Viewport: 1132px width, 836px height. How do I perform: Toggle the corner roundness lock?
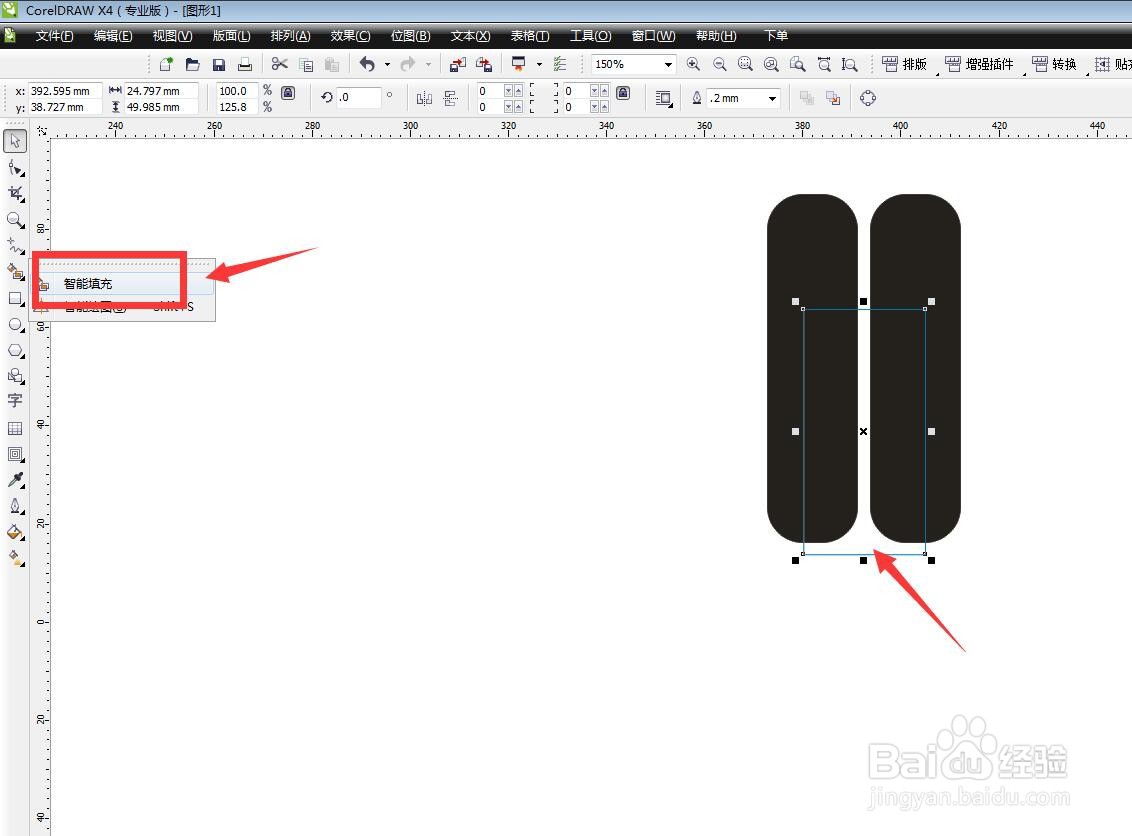tap(623, 92)
